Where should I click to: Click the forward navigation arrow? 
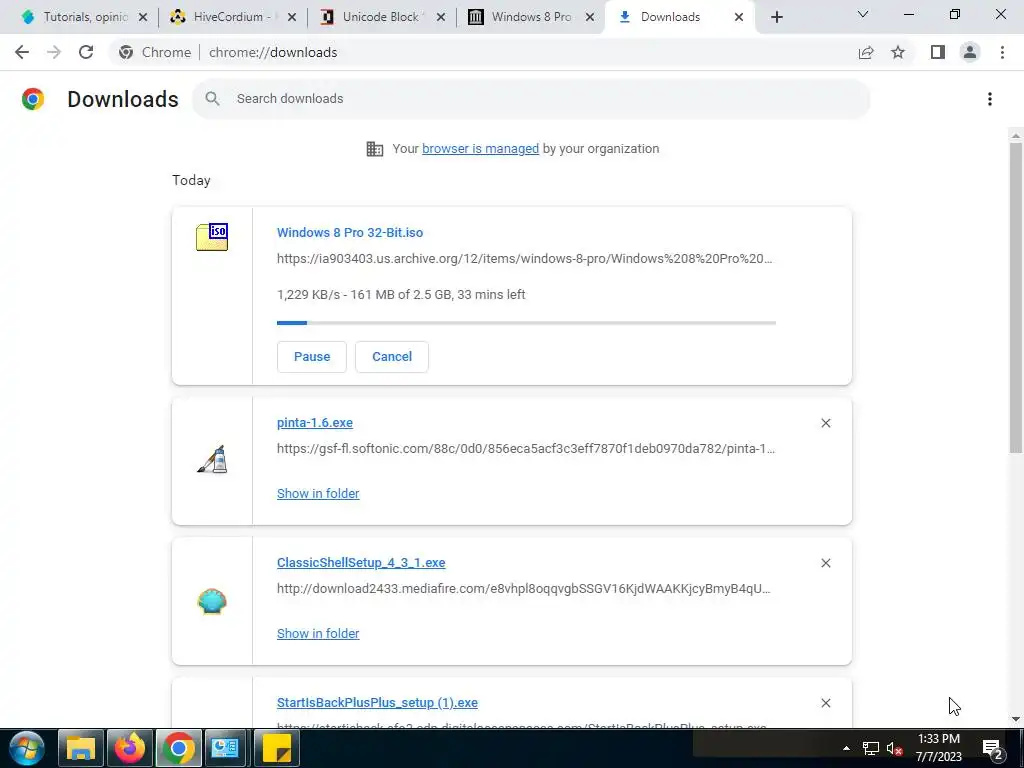pyautogui.click(x=54, y=52)
